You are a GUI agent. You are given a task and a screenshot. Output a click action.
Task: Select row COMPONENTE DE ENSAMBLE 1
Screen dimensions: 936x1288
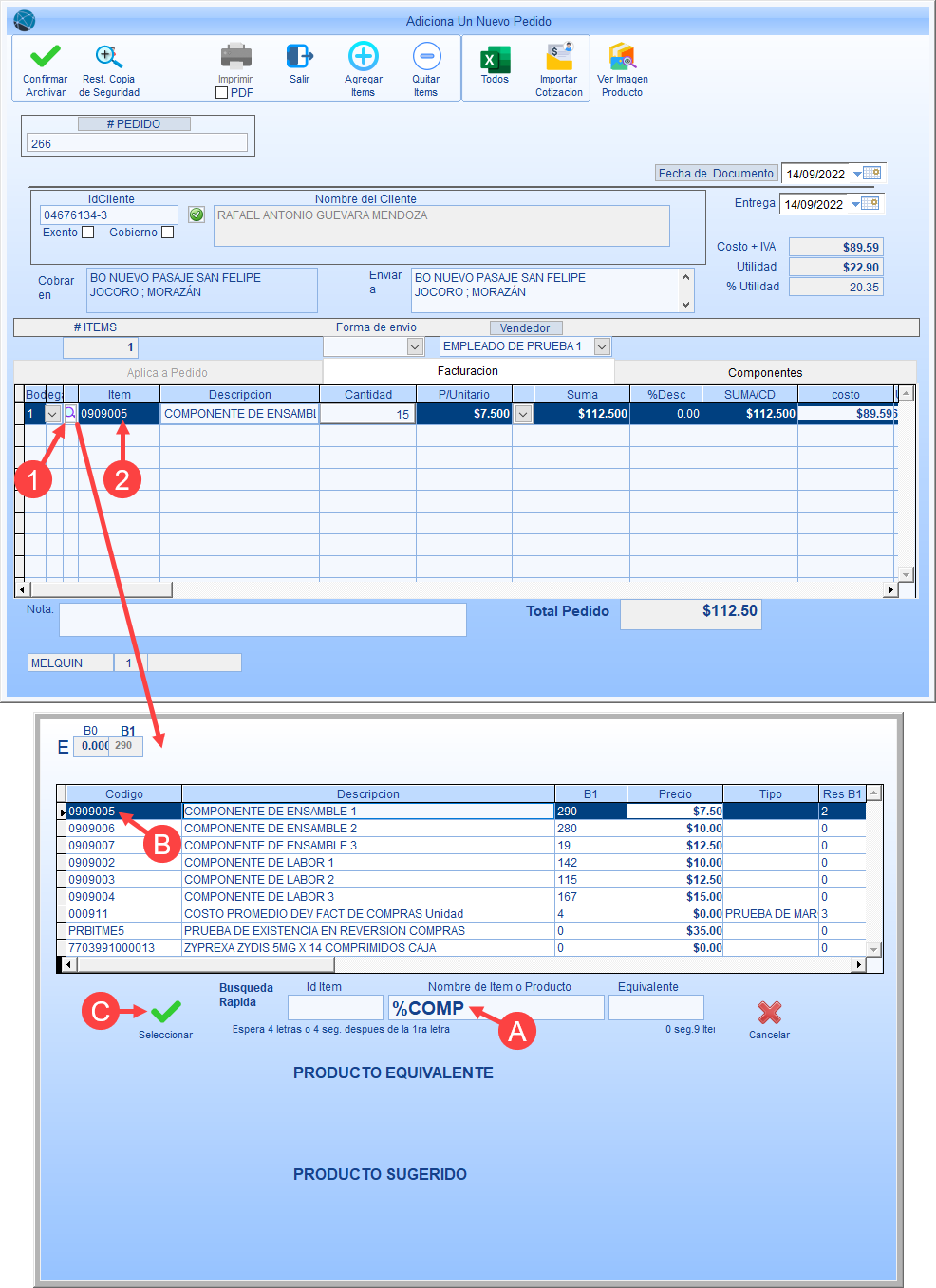(460, 812)
